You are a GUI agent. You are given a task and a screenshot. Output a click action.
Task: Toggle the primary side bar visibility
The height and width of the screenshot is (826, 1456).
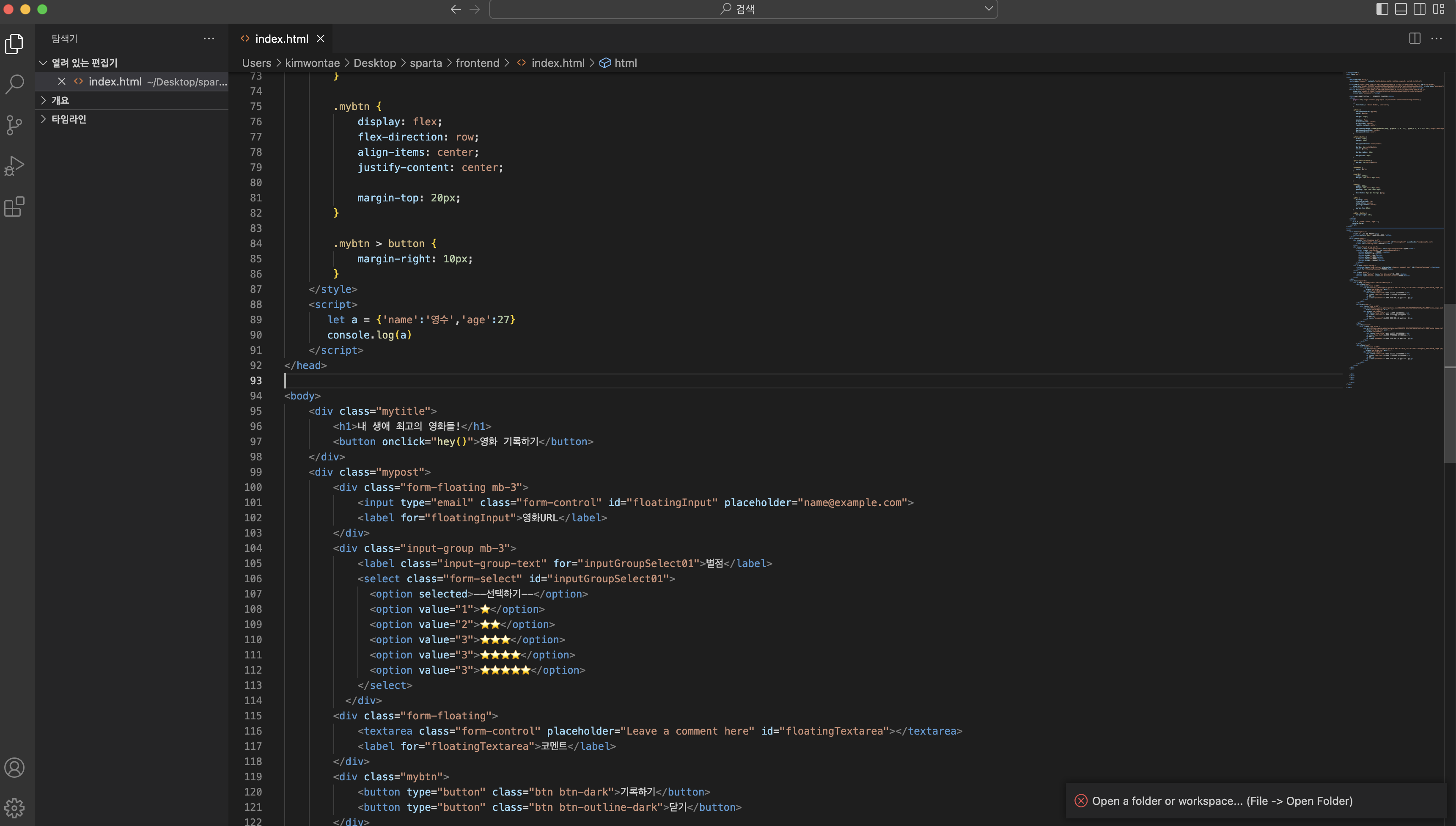point(1382,9)
